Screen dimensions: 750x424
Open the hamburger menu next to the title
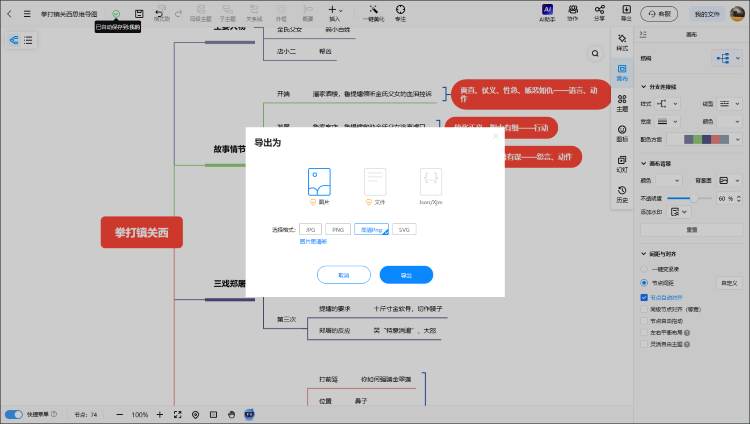point(27,14)
